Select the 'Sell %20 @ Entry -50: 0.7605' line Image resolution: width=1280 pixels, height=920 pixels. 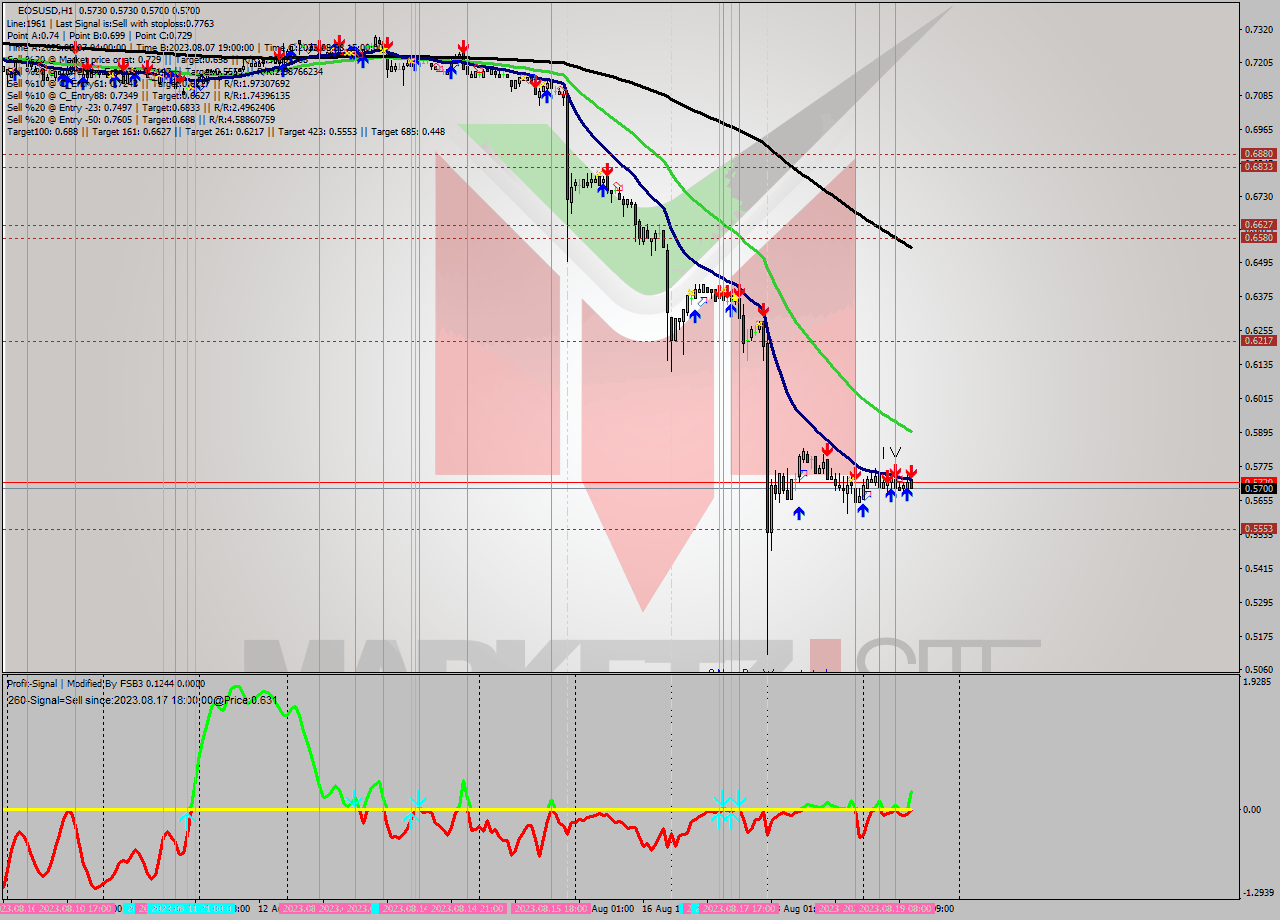pyautogui.click(x=70, y=119)
